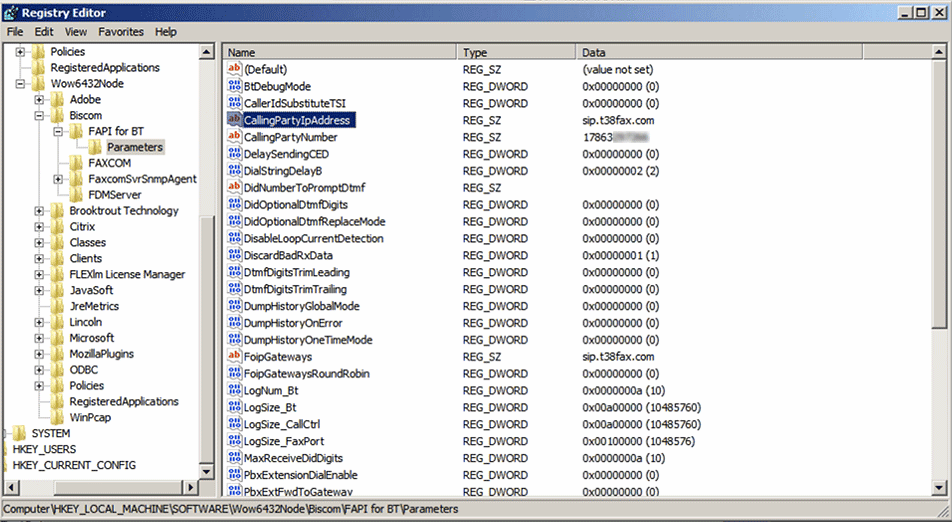Expand the FaxcomSvrSnmpAgent node
The height and width of the screenshot is (522, 952).
[58, 179]
